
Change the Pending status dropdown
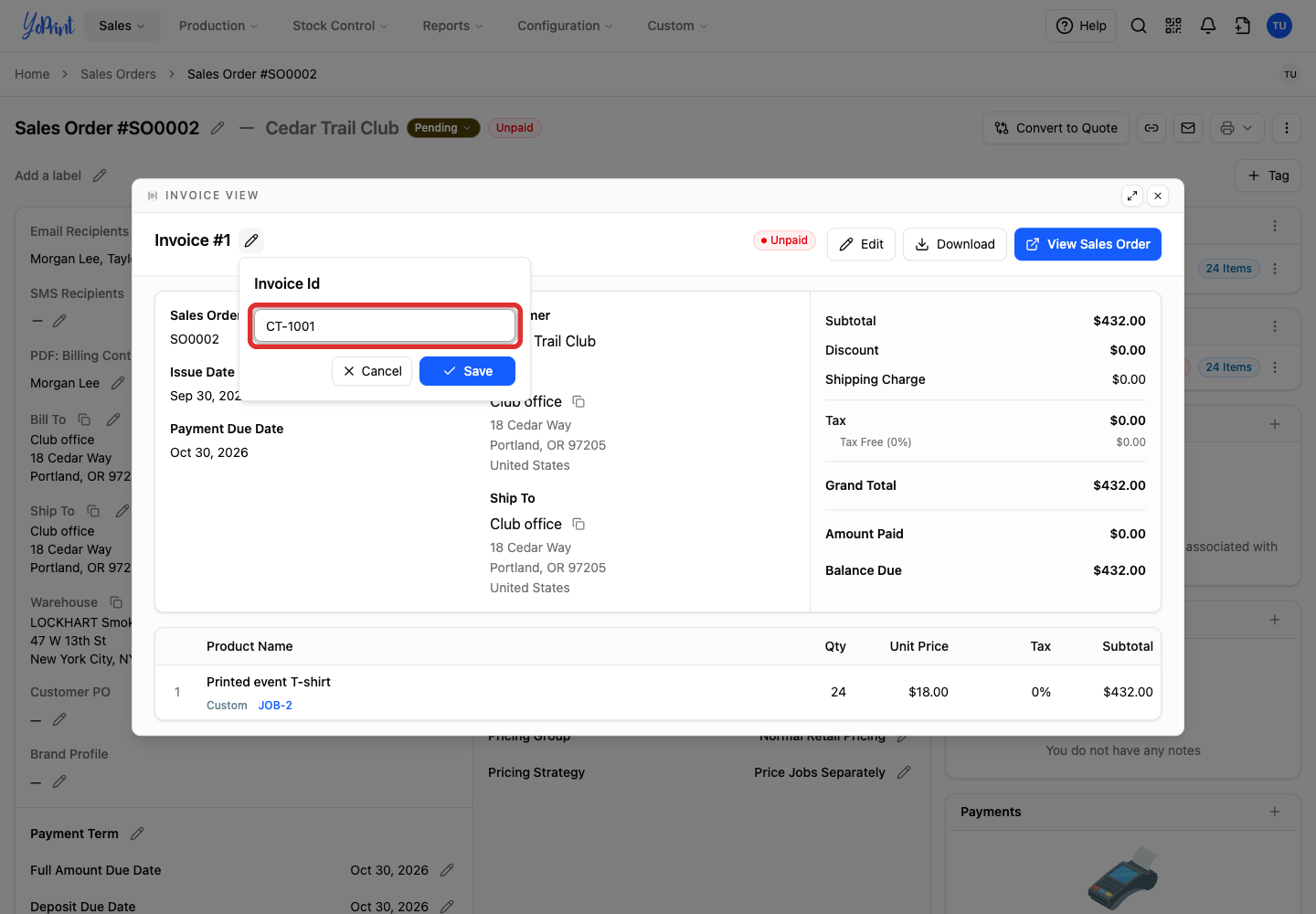(x=443, y=128)
